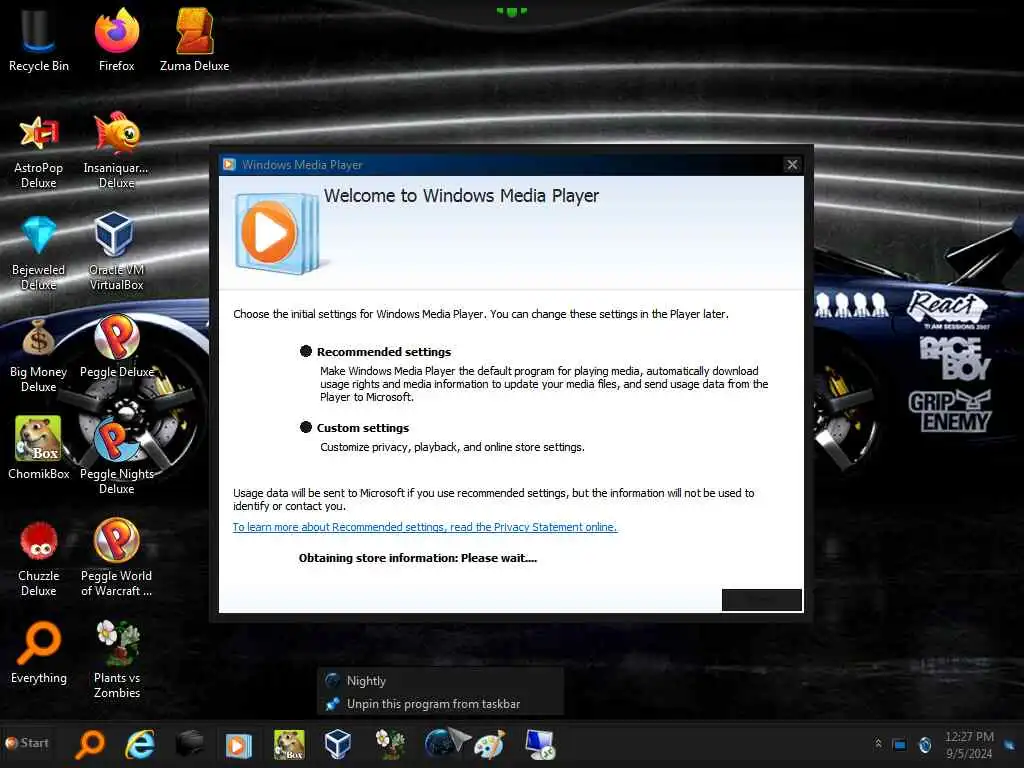Click the ChomikBox icon in the taskbar
This screenshot has width=1024, height=768.
289,744
